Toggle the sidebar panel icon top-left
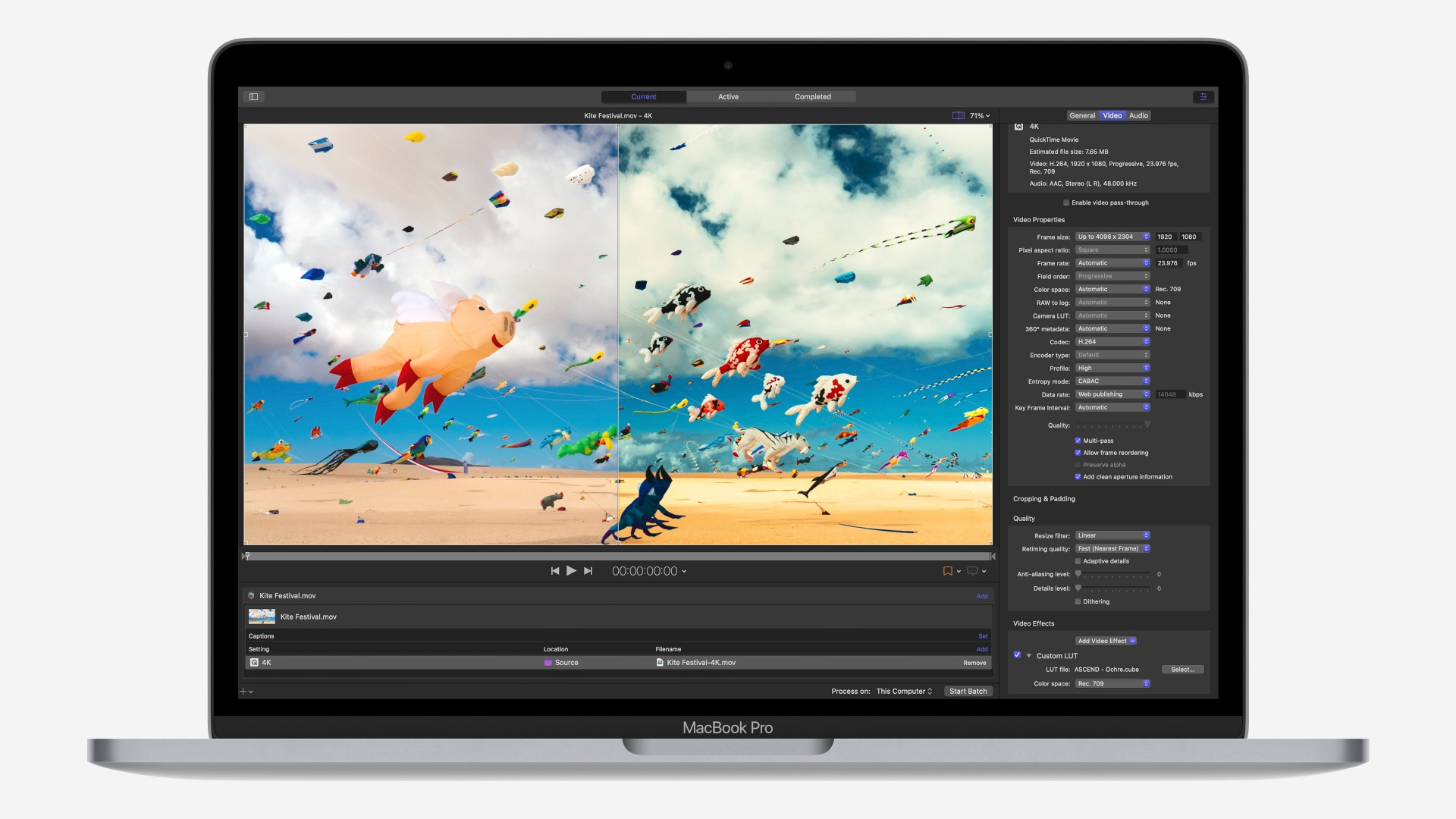The image size is (1456, 819). pos(253,96)
